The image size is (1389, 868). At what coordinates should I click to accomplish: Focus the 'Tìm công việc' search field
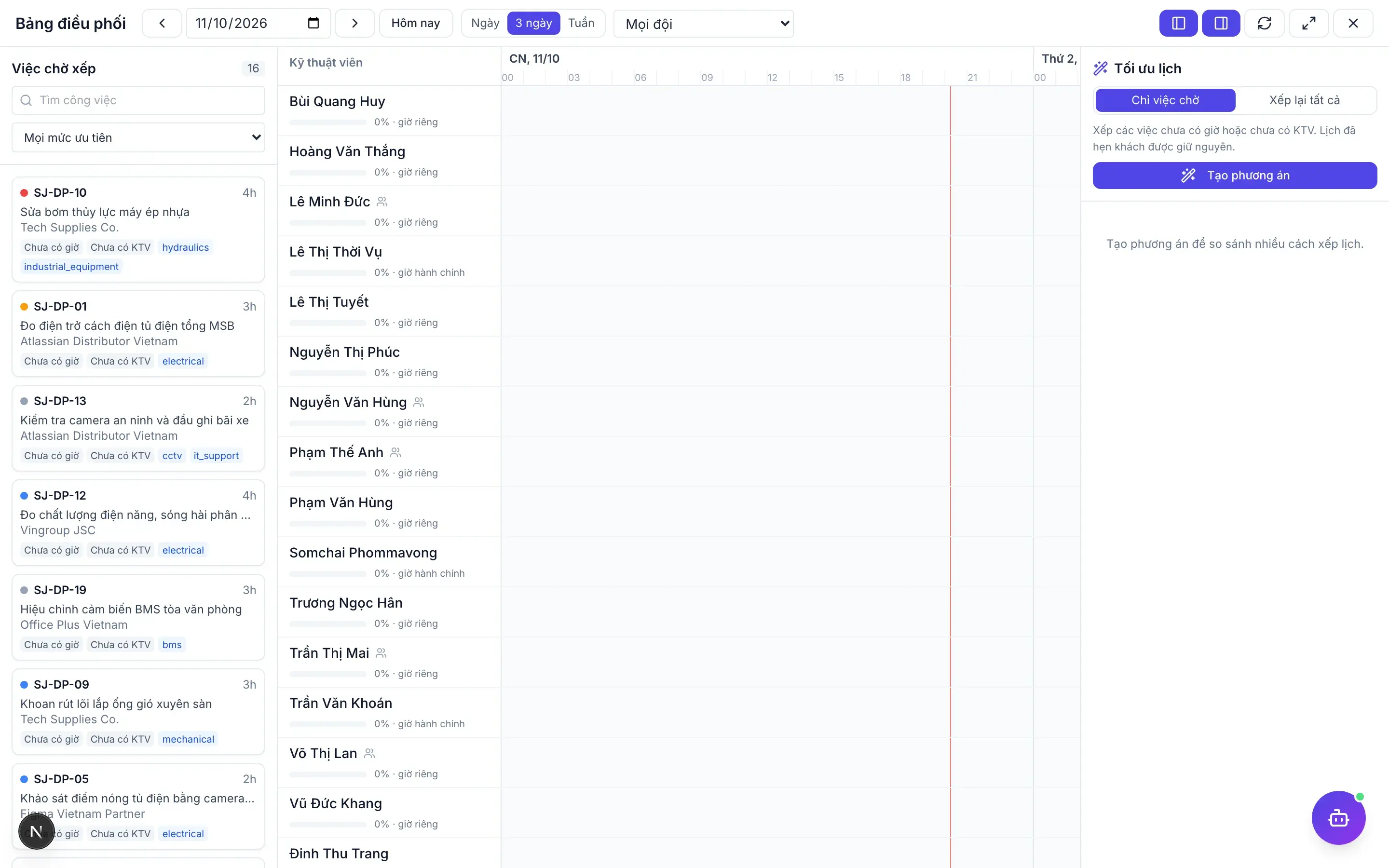click(138, 100)
